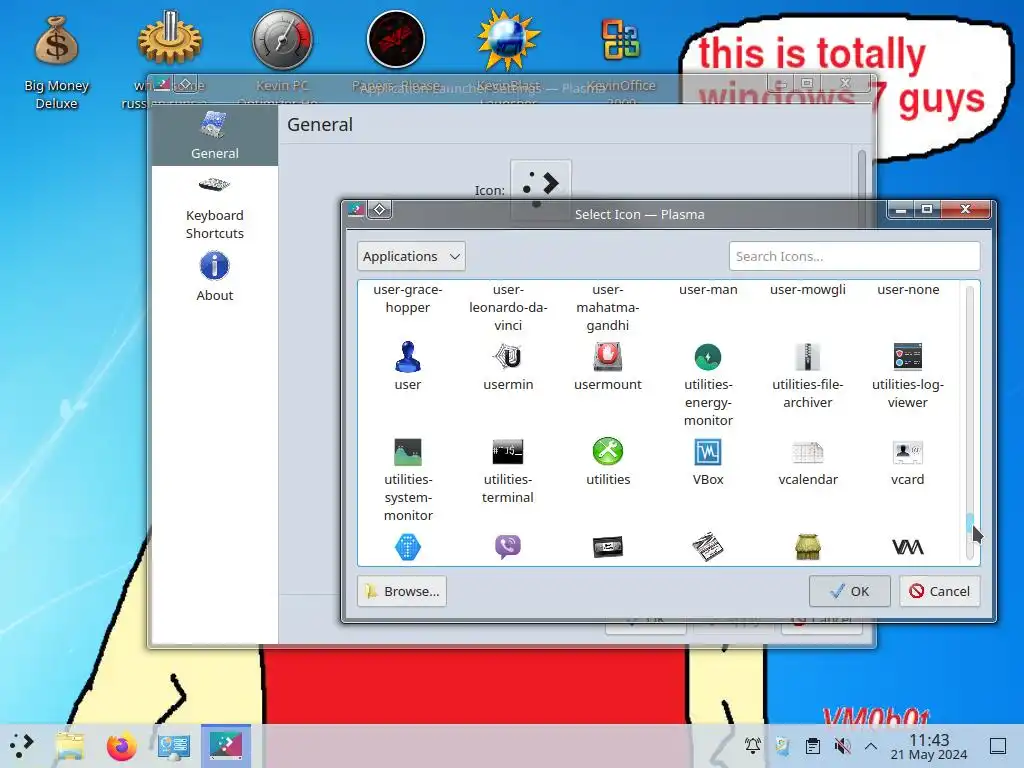Viewport: 1024px width, 768px height.
Task: Select user-grace-hopper label
Action: tap(408, 298)
